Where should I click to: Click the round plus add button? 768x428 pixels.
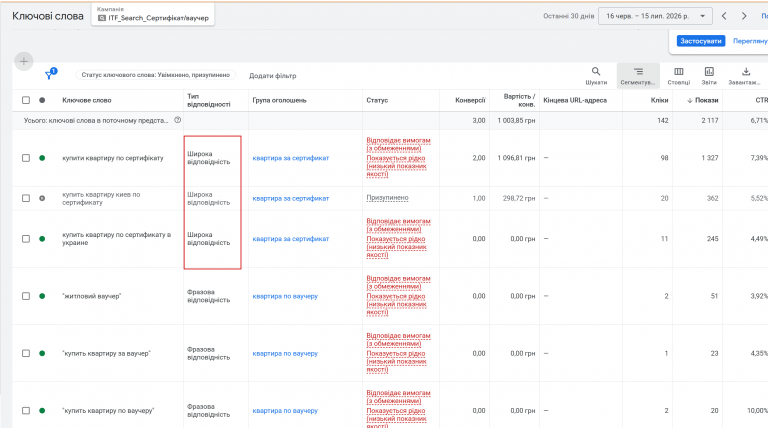(24, 61)
